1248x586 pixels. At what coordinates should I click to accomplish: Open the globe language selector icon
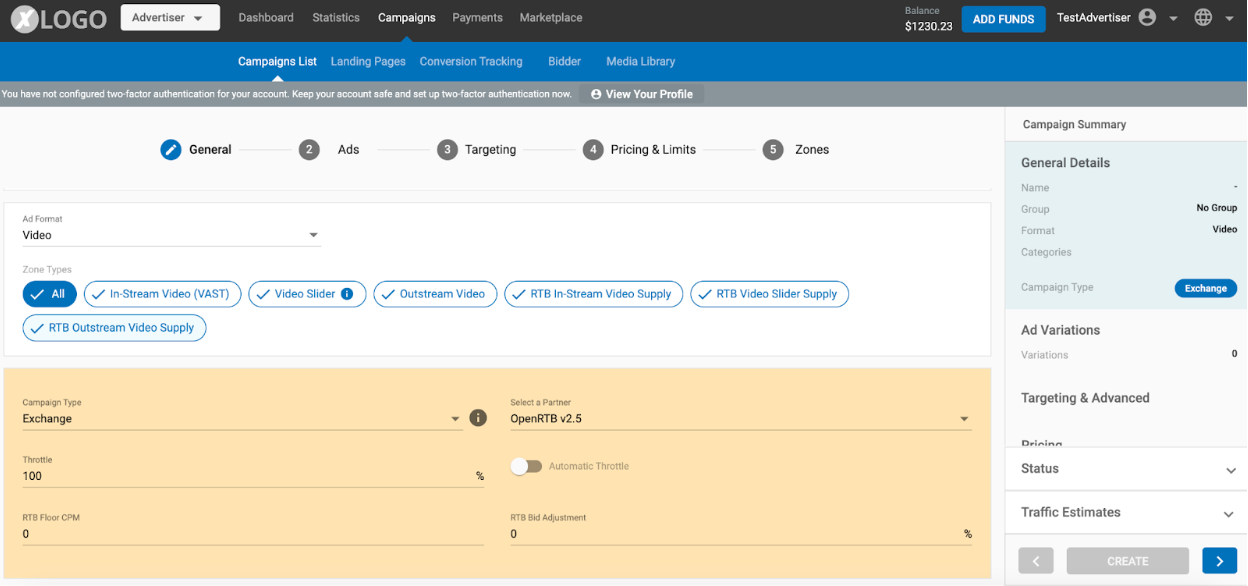click(1203, 17)
